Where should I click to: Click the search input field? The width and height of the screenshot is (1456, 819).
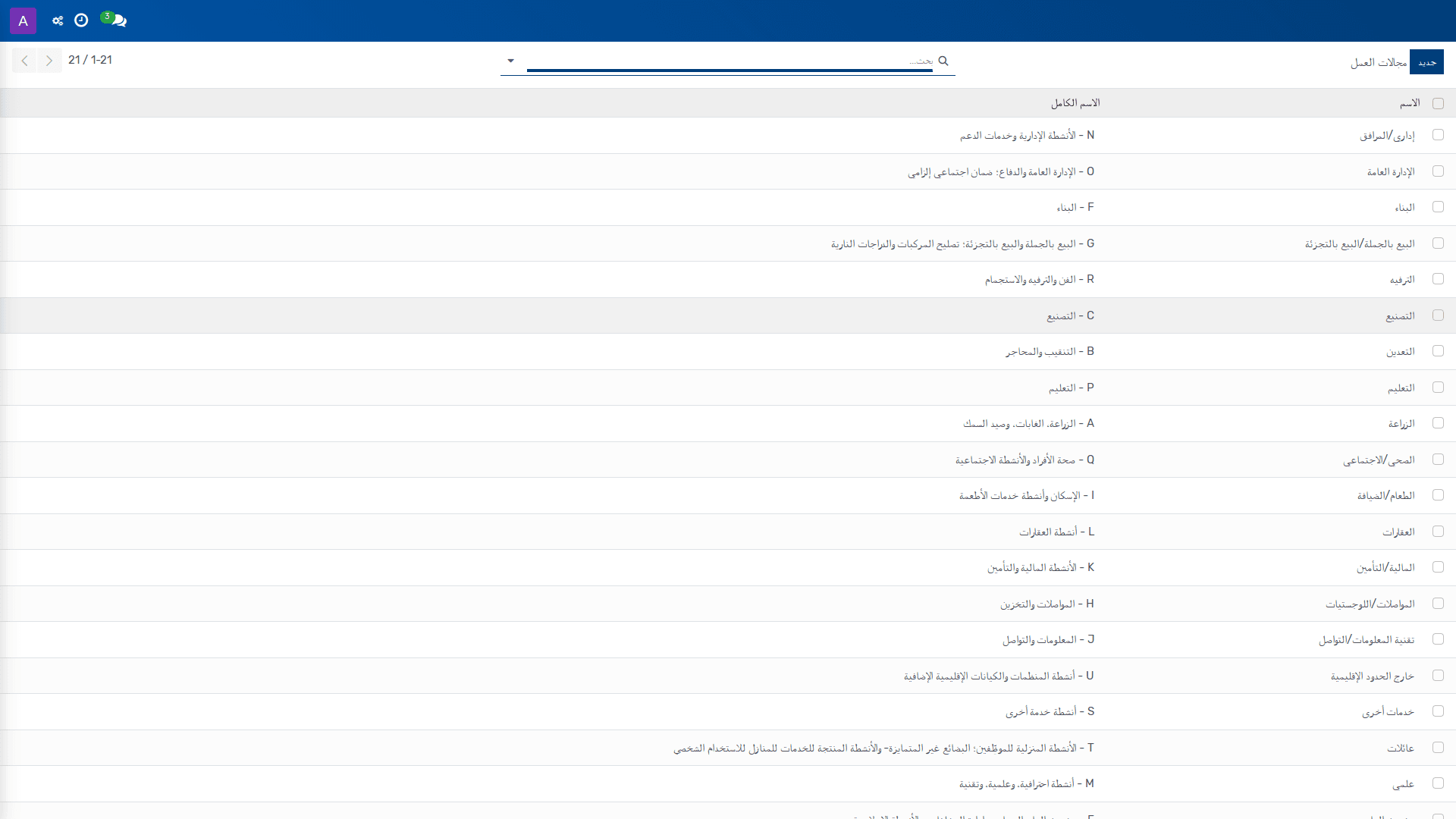(730, 61)
